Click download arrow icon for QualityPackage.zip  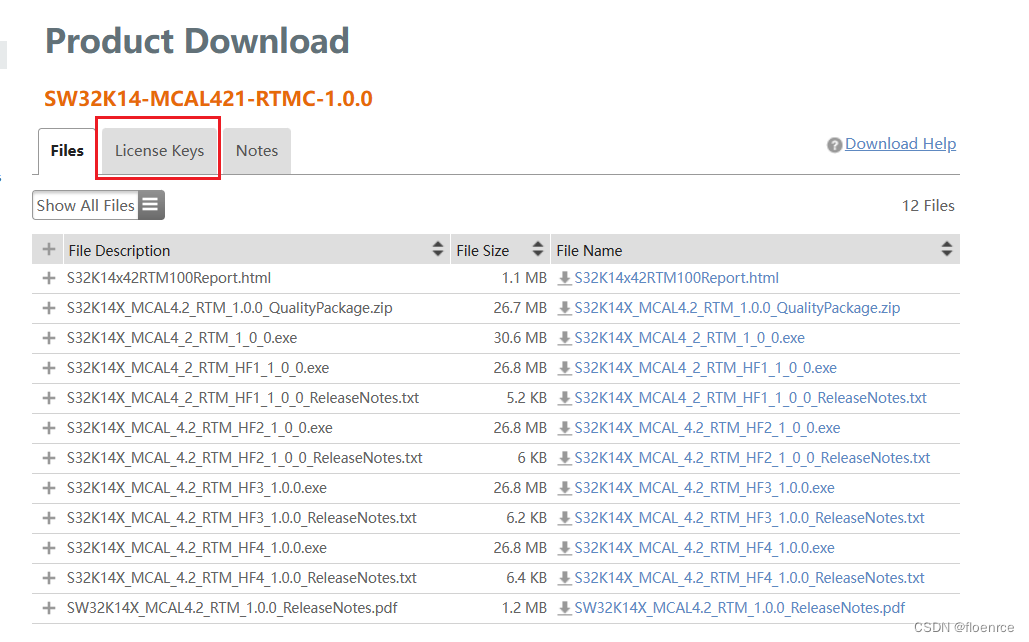click(564, 309)
